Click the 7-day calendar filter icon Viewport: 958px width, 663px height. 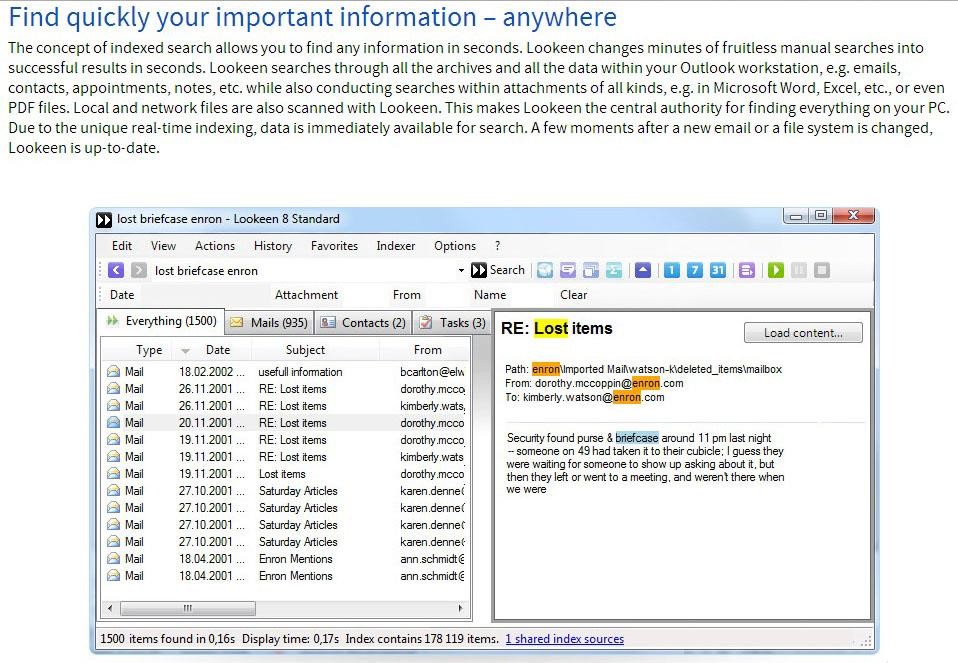point(694,270)
